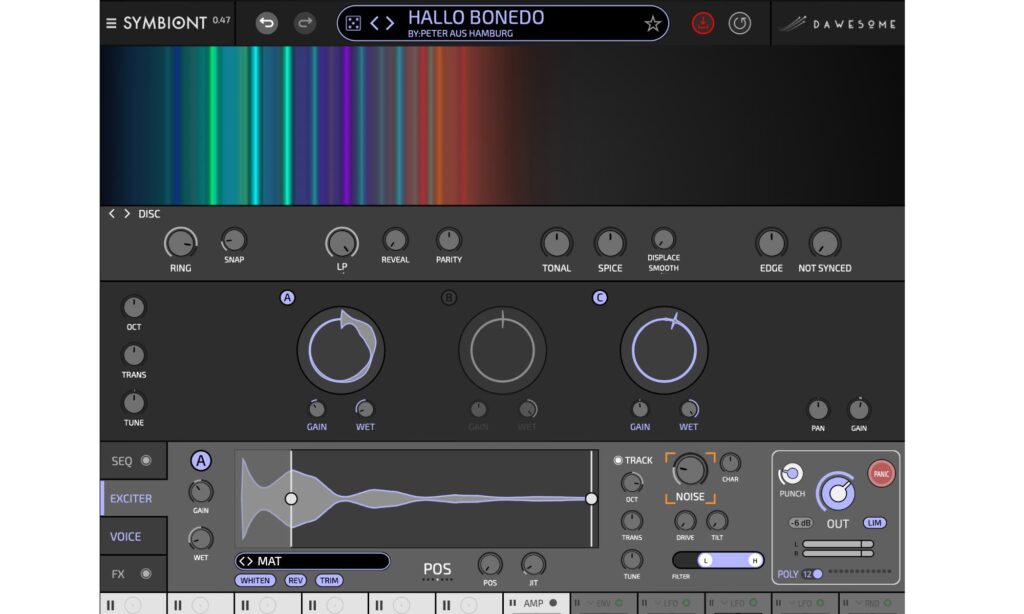Click the TRIM button
Image resolution: width=1024 pixels, height=614 pixels.
328,580
